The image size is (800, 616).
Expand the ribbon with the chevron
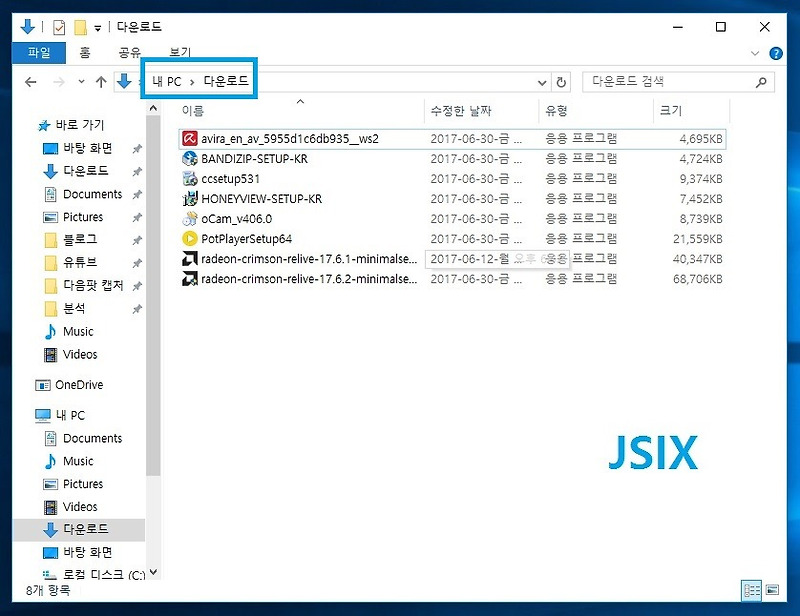755,53
